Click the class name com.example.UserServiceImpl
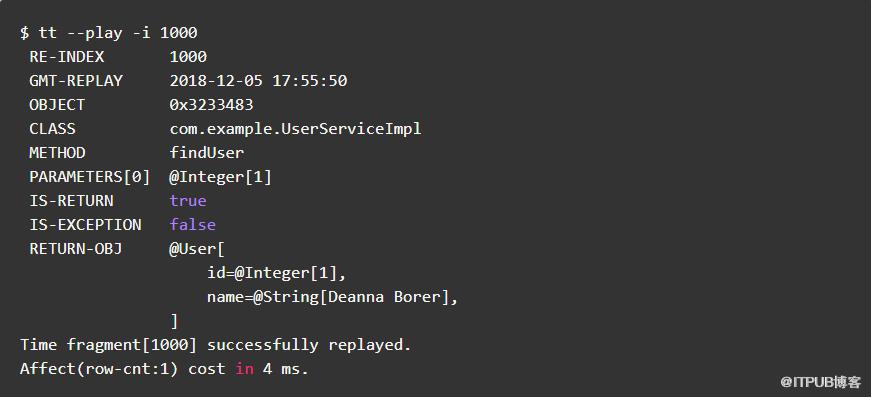Image resolution: width=871 pixels, height=397 pixels. [x=296, y=129]
